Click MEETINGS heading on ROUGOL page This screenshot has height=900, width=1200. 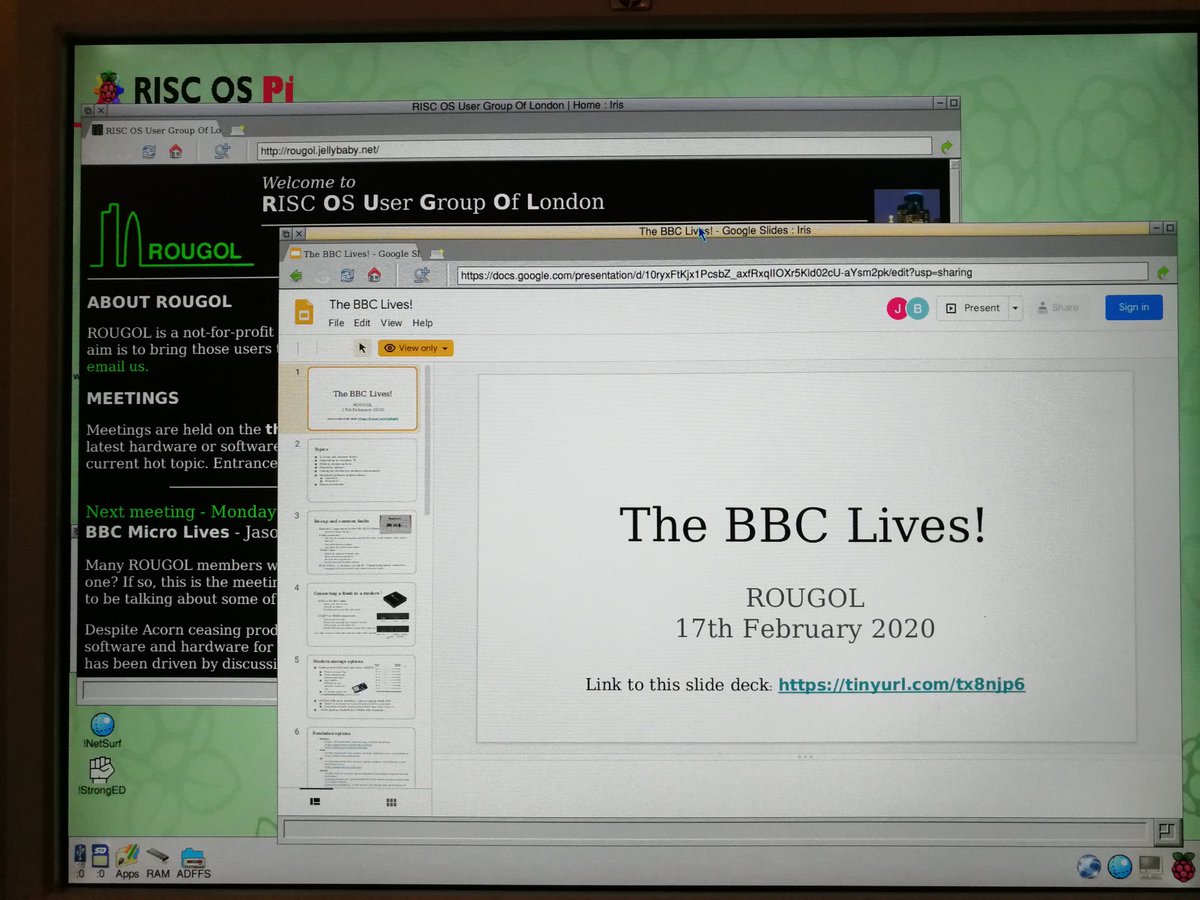pos(133,398)
